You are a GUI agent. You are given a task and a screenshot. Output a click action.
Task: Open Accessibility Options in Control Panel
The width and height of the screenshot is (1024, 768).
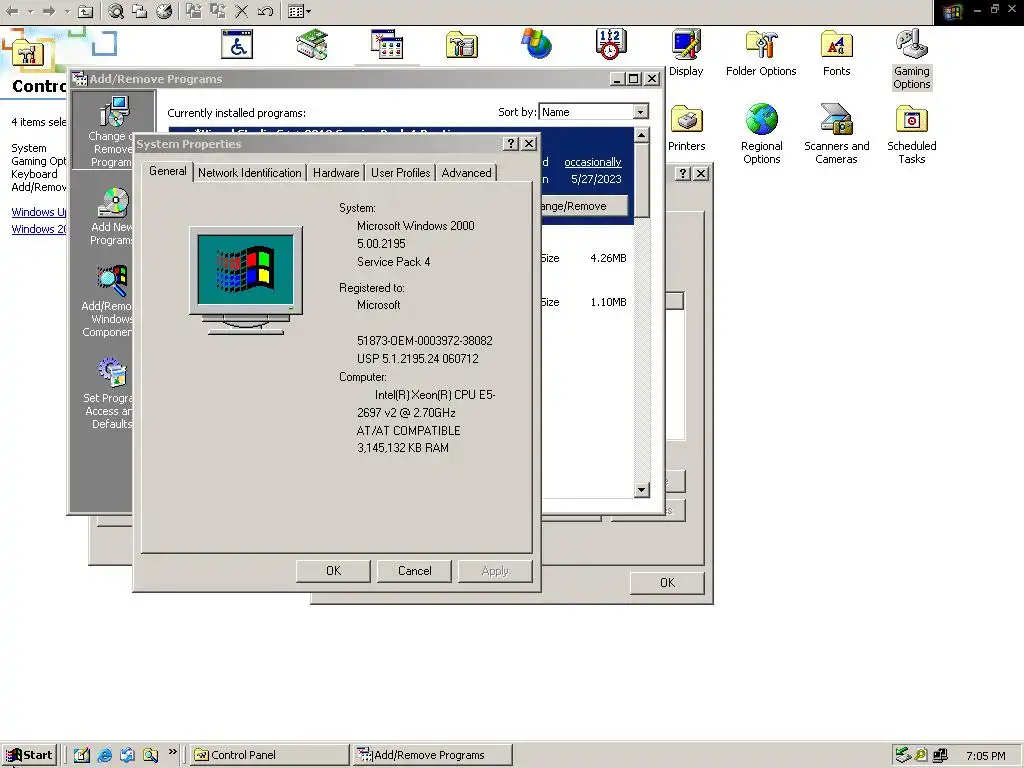pos(236,44)
